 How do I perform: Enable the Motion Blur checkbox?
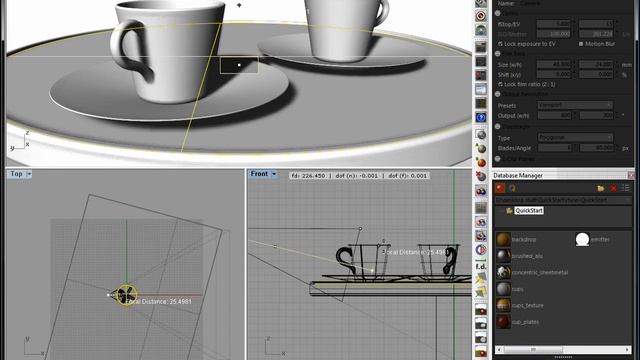pyautogui.click(x=581, y=44)
